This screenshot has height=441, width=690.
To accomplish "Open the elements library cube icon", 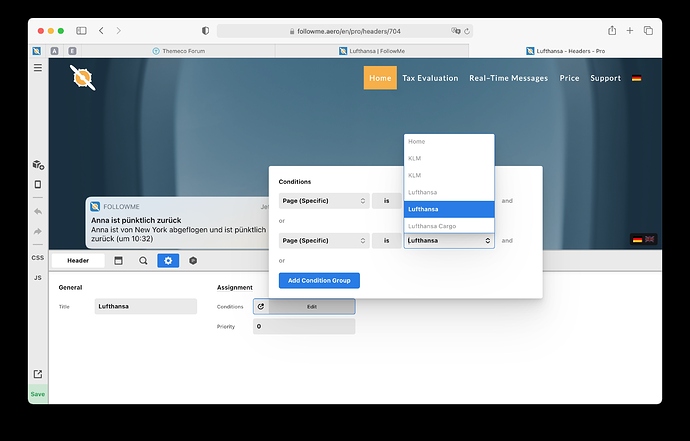I will pos(38,165).
